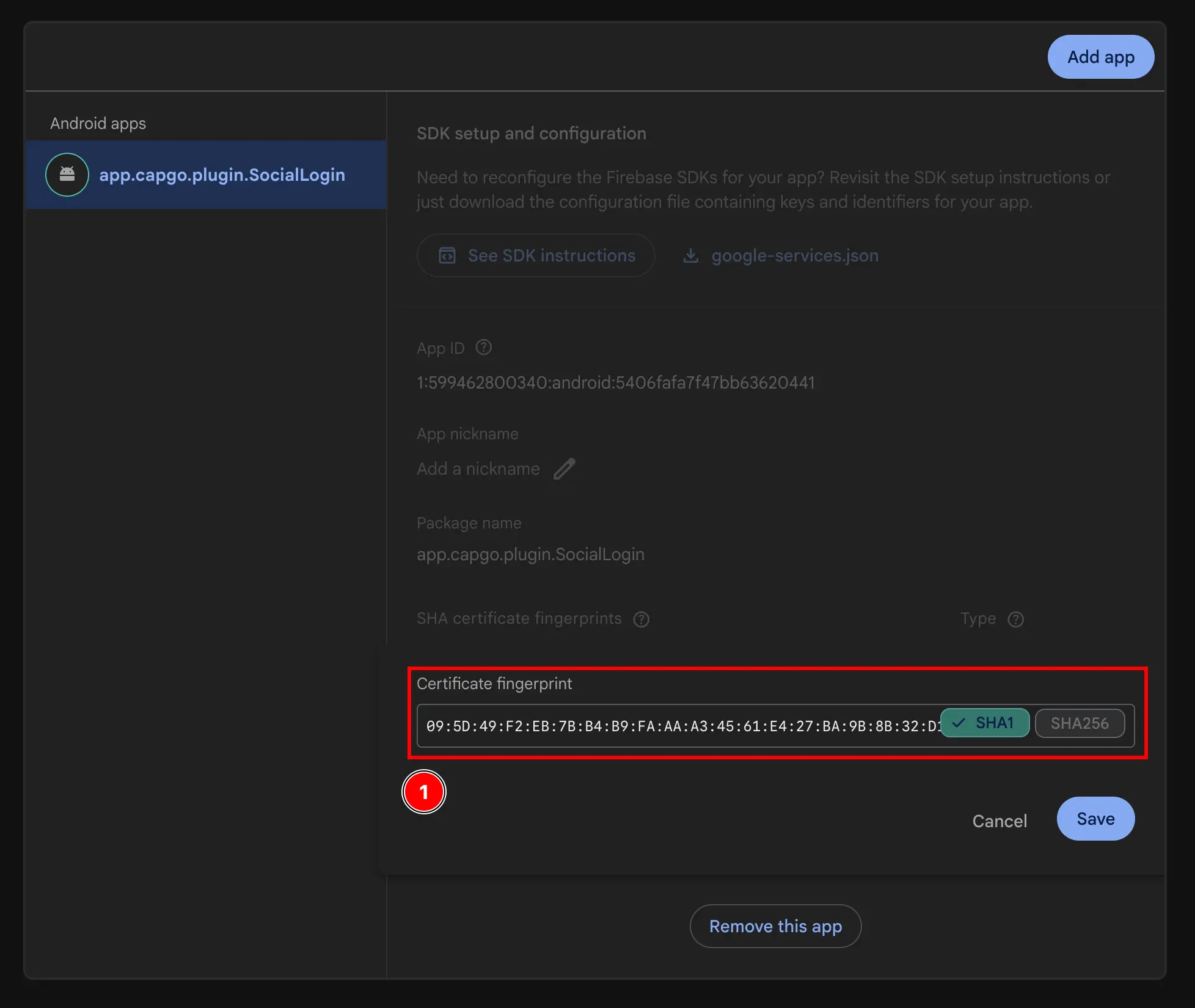The height and width of the screenshot is (1008, 1195).
Task: Save the certificate fingerprint
Action: (x=1095, y=819)
